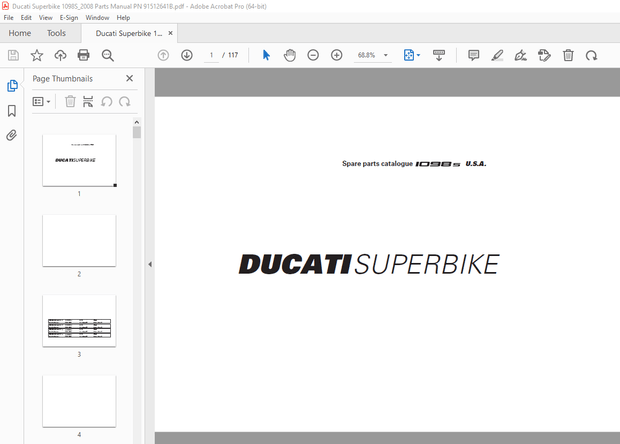620x444 pixels.
Task: Close the Ducati Superbike document tab
Action: point(170,33)
